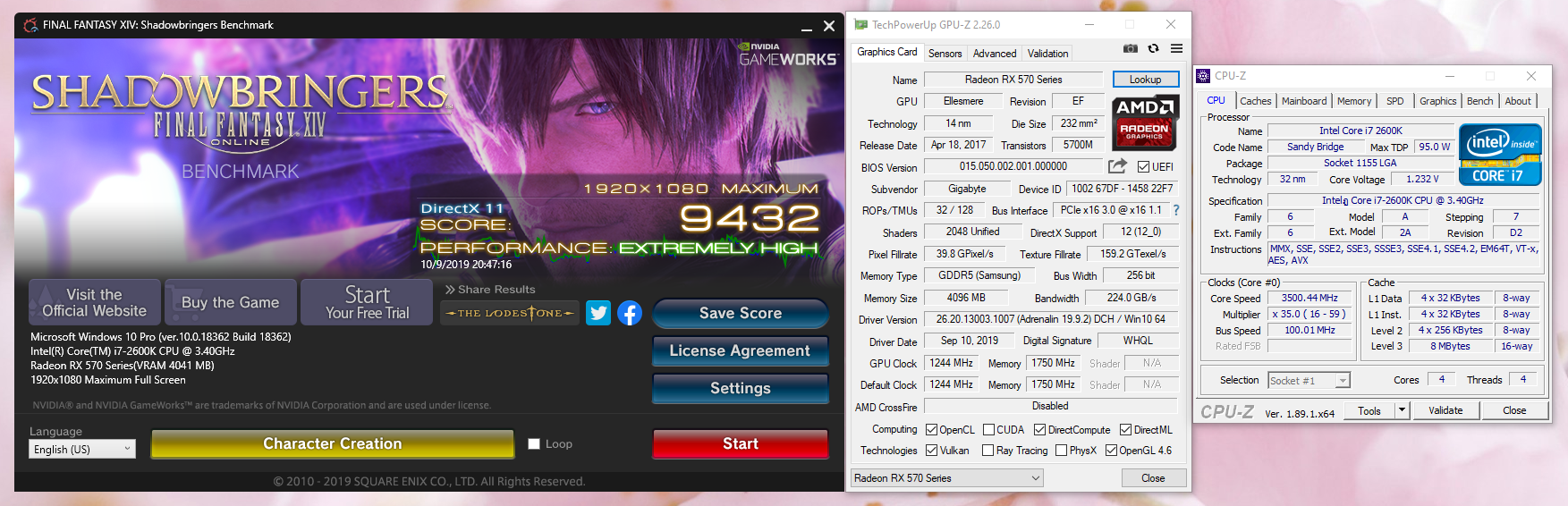Image resolution: width=1568 pixels, height=506 pixels.
Task: Click CPU-Z Core Speed value 3500.44 MHz
Action: coord(1309,299)
